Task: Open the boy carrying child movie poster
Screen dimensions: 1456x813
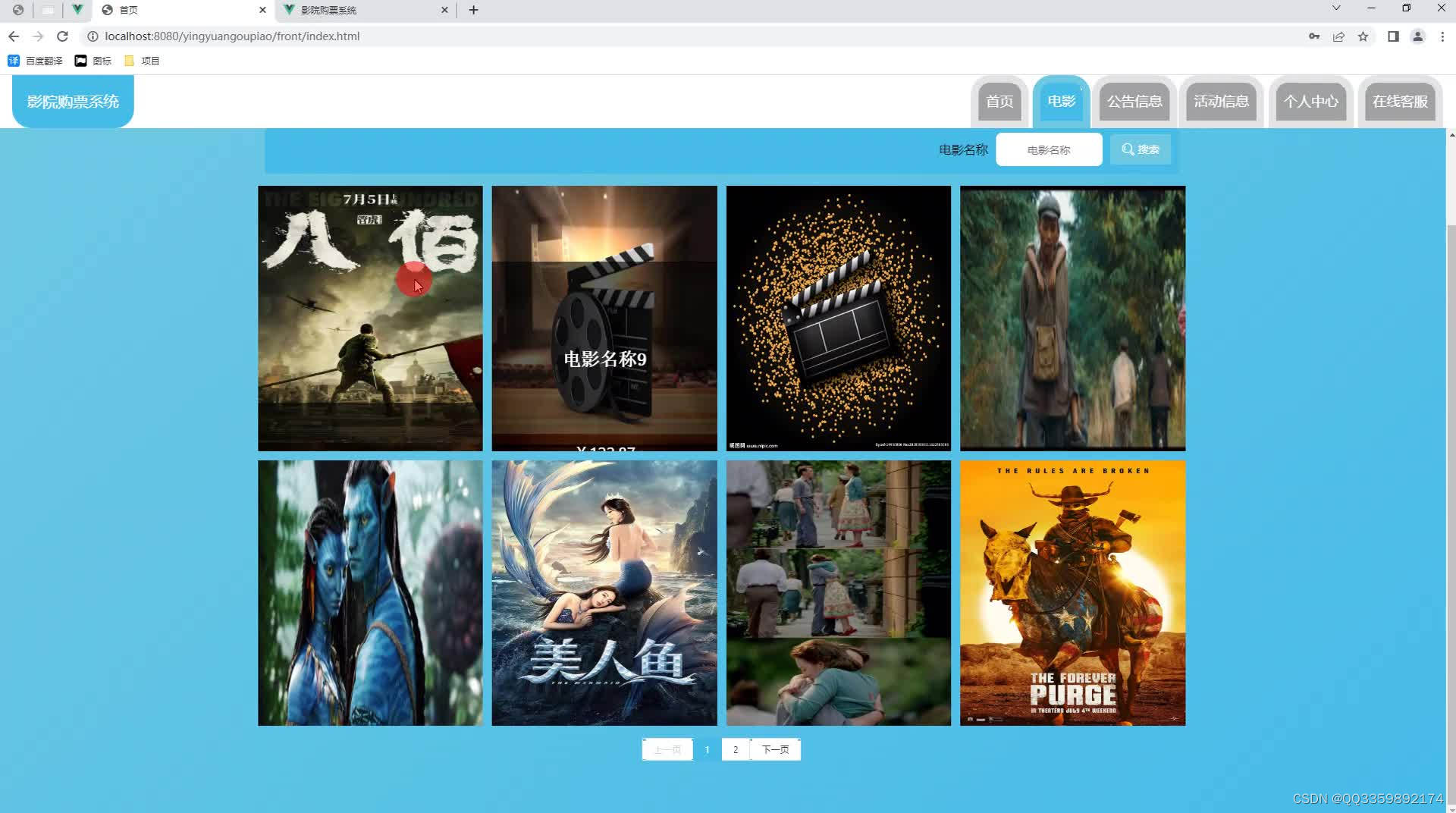Action: tap(1072, 319)
